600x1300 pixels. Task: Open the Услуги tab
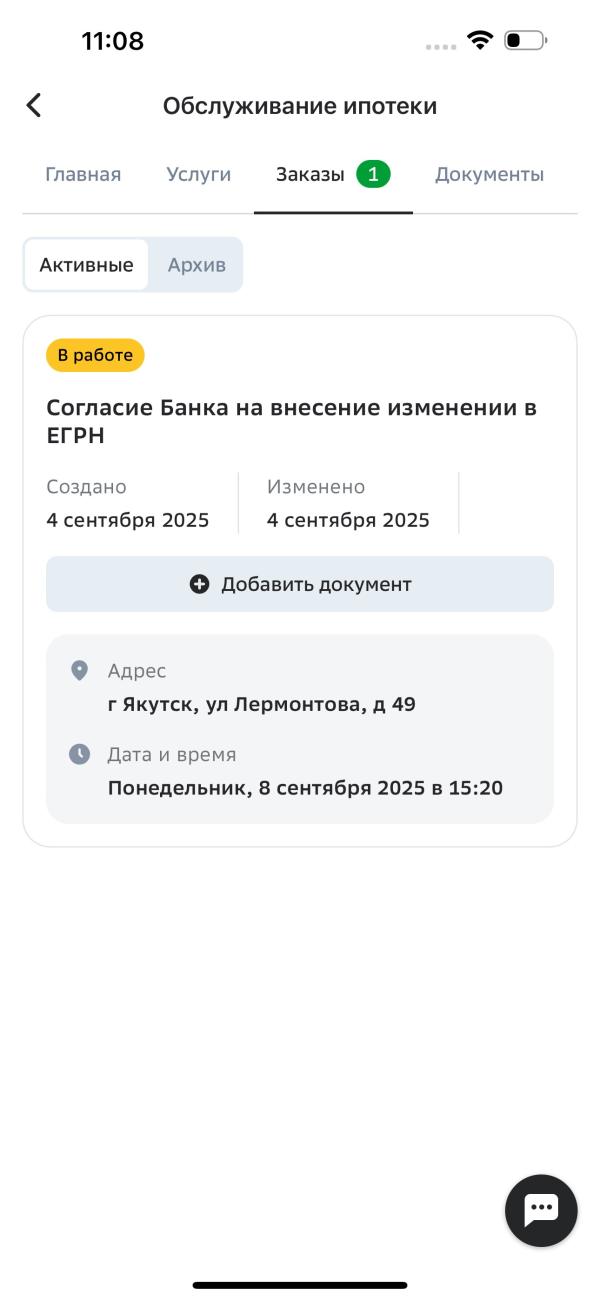[197, 173]
